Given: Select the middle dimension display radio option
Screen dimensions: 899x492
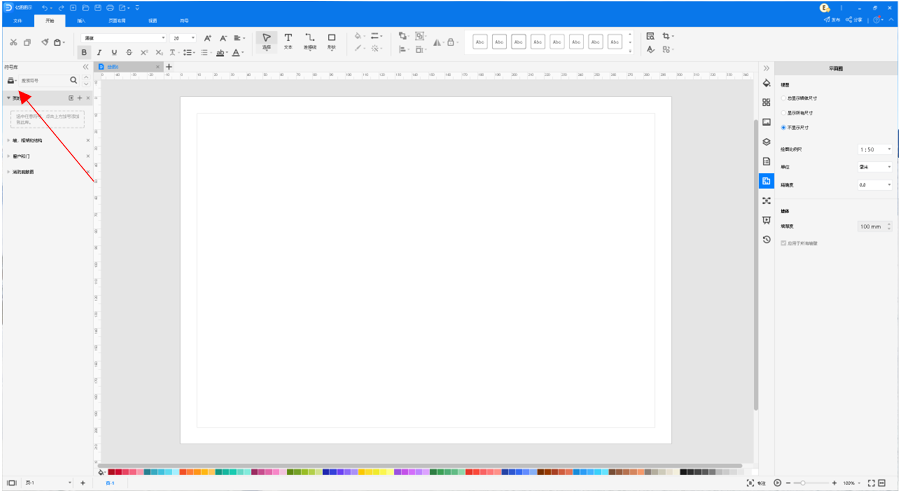Looking at the screenshot, I should pos(784,113).
